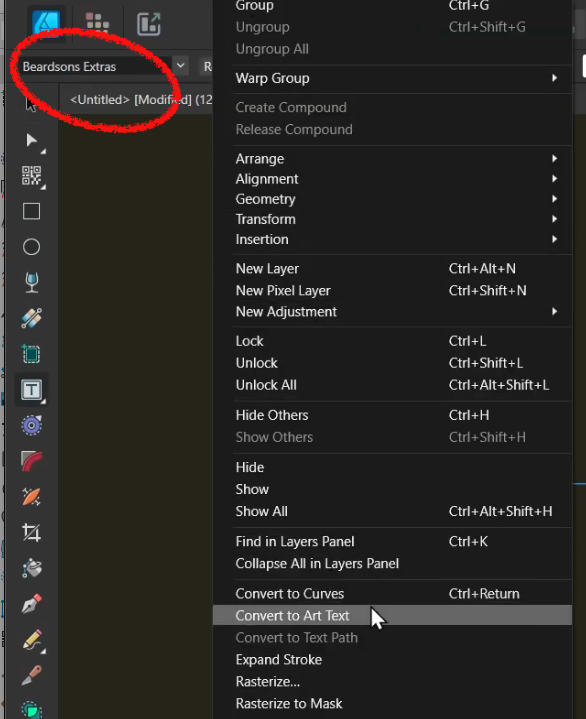Select the Ellipse tool
The height and width of the screenshot is (719, 586).
click(x=31, y=247)
